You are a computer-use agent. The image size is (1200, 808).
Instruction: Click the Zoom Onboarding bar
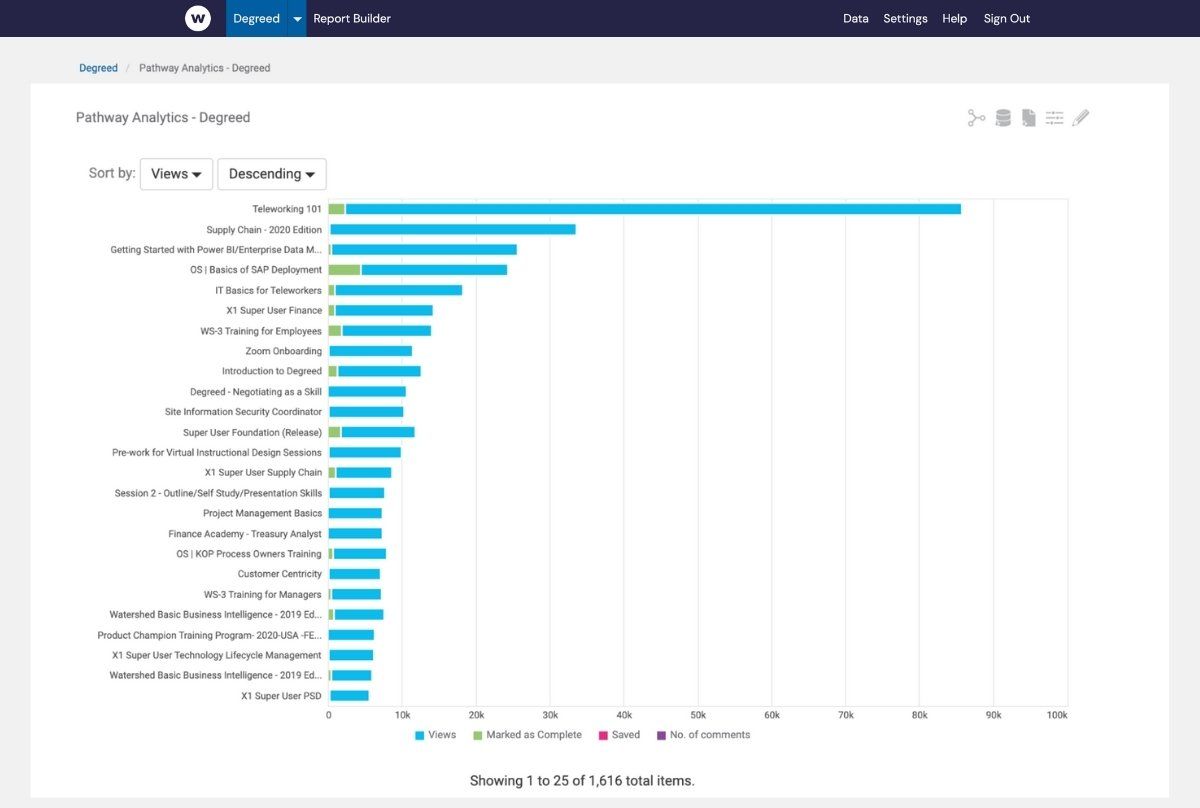click(x=370, y=351)
